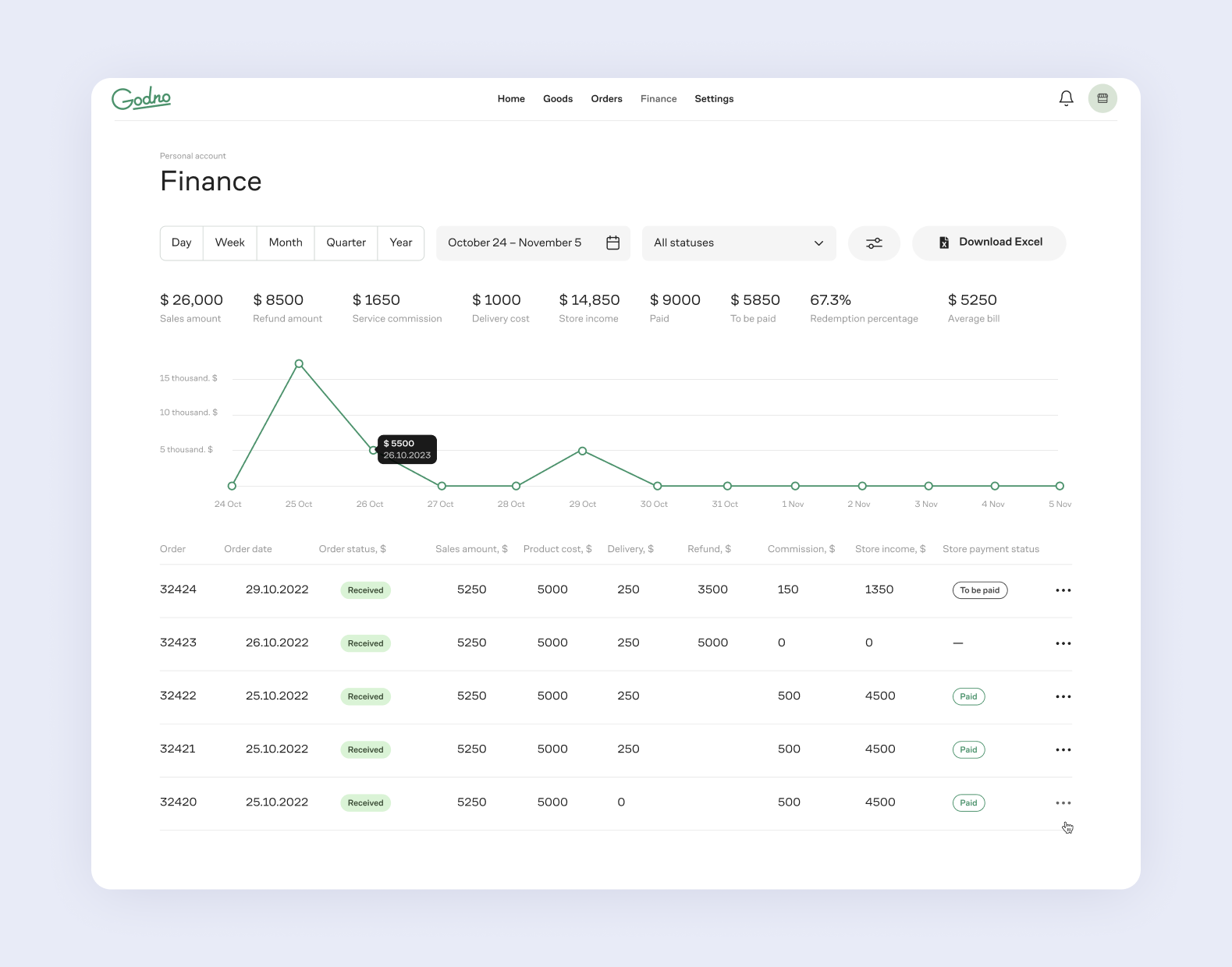Open more options for order 32423
The height and width of the screenshot is (967, 1232).
(x=1063, y=643)
